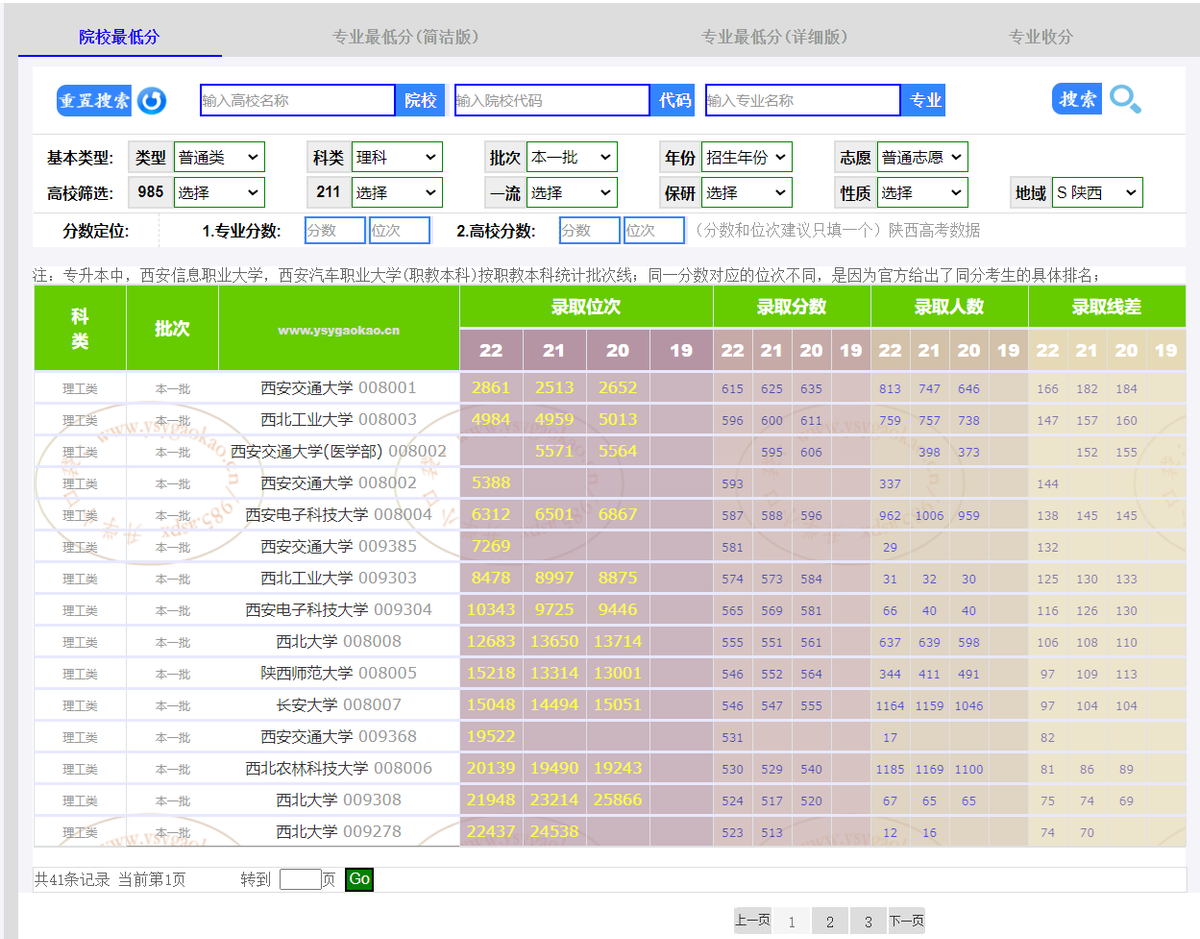
Task: Select the 西安交通大学 008001 row
Action: [338, 388]
